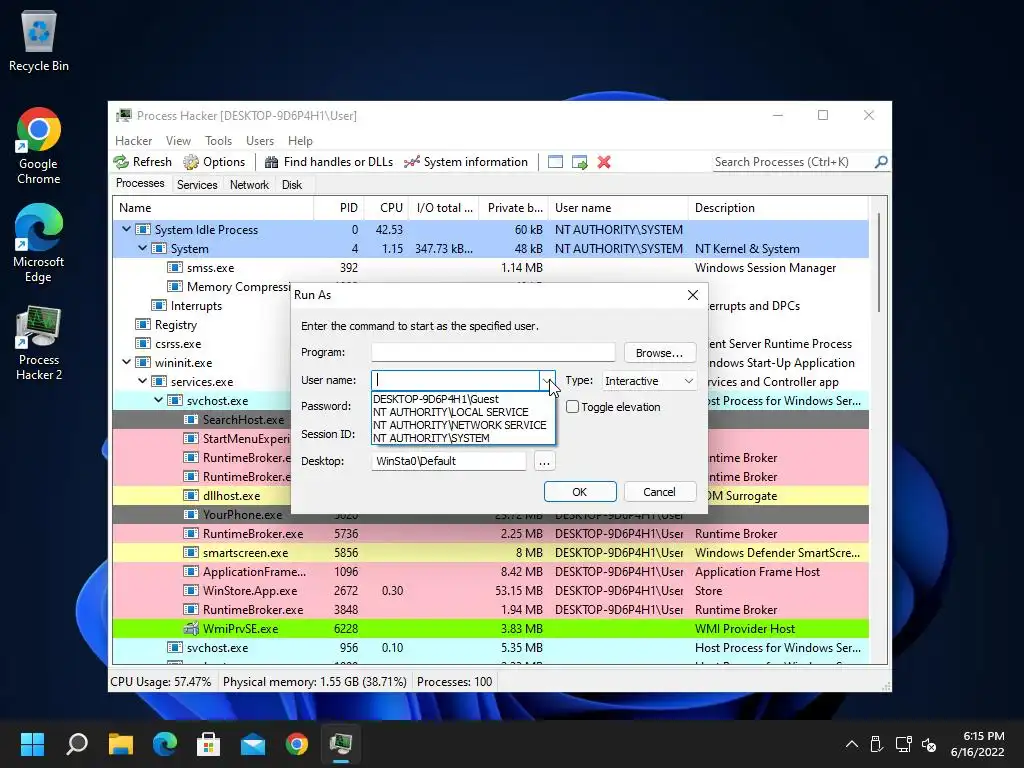Click the network tray icon

[903, 744]
